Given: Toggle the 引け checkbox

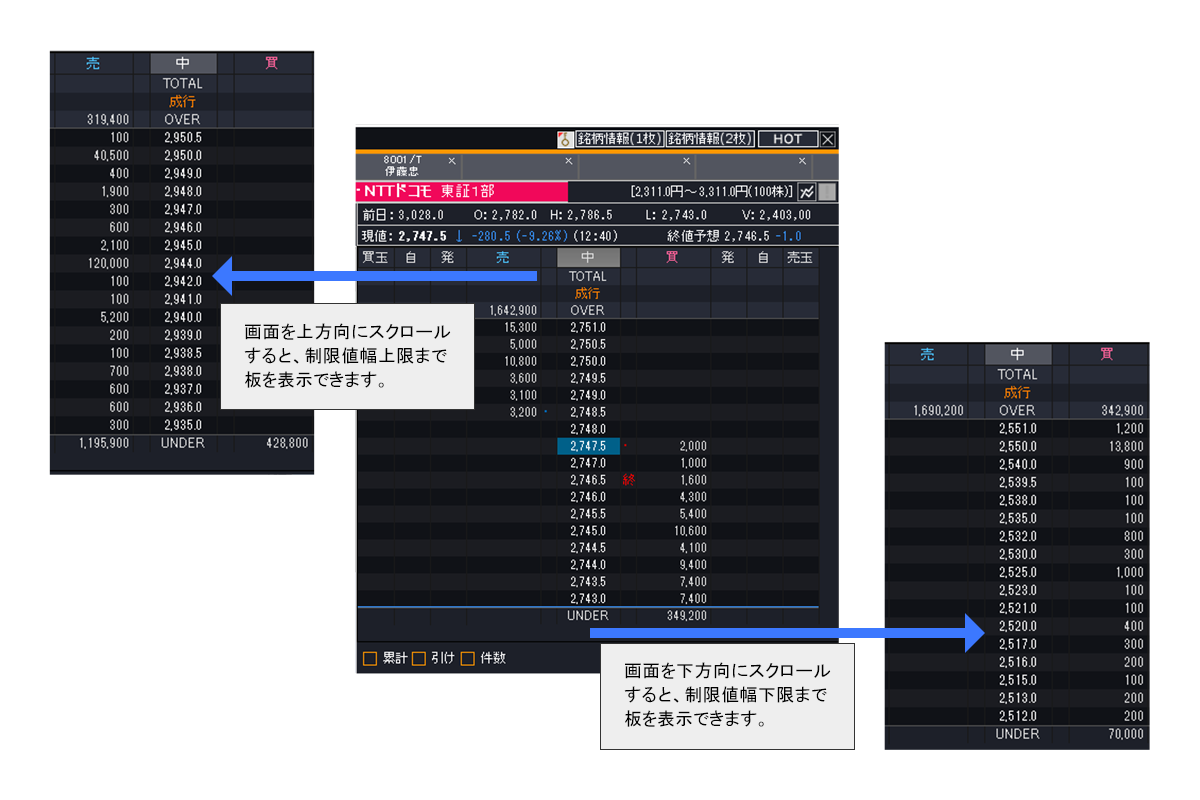Looking at the screenshot, I should (x=419, y=658).
